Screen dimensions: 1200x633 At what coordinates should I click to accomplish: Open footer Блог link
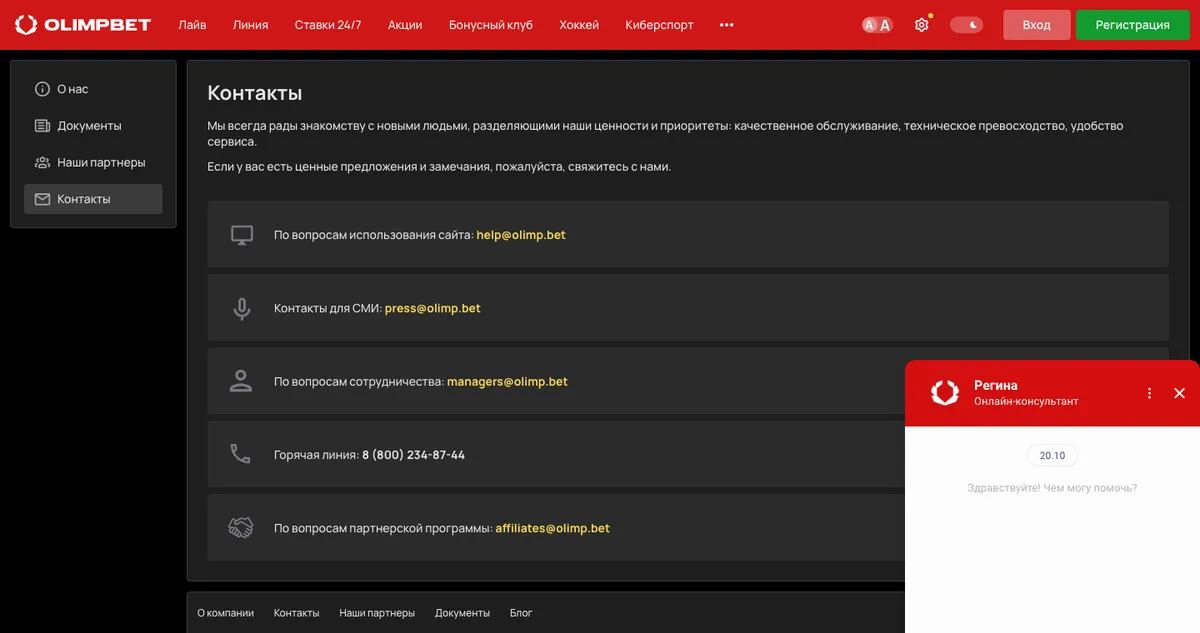click(521, 613)
